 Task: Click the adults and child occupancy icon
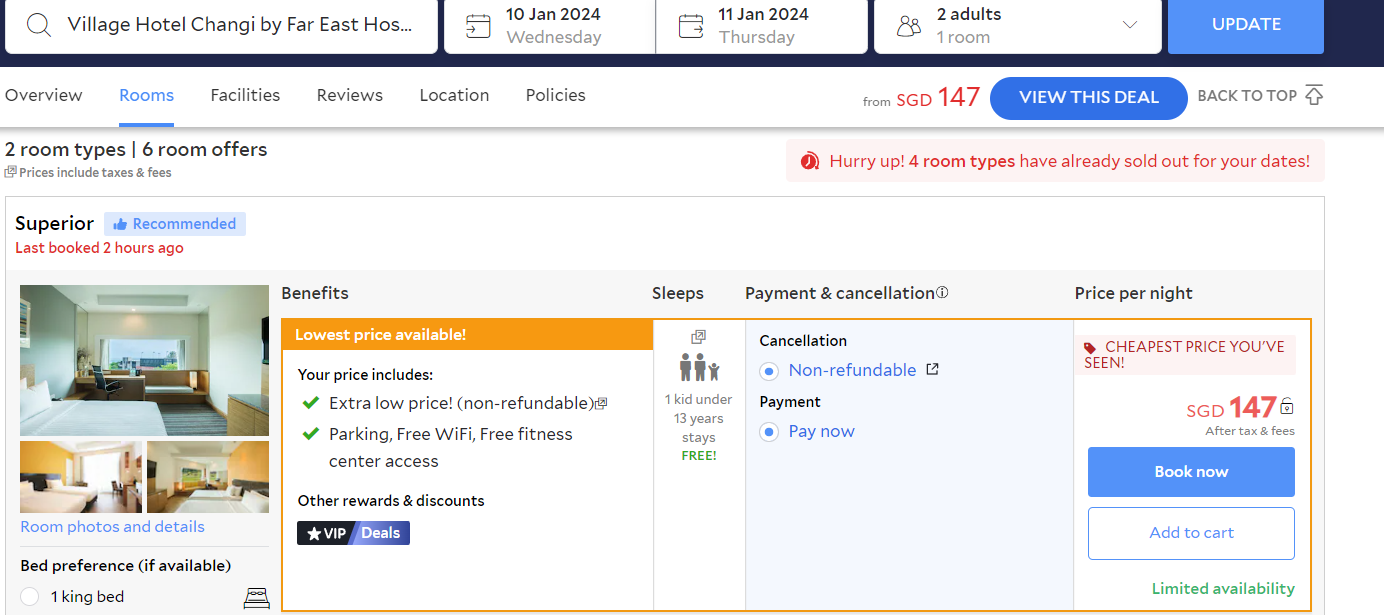pos(699,367)
